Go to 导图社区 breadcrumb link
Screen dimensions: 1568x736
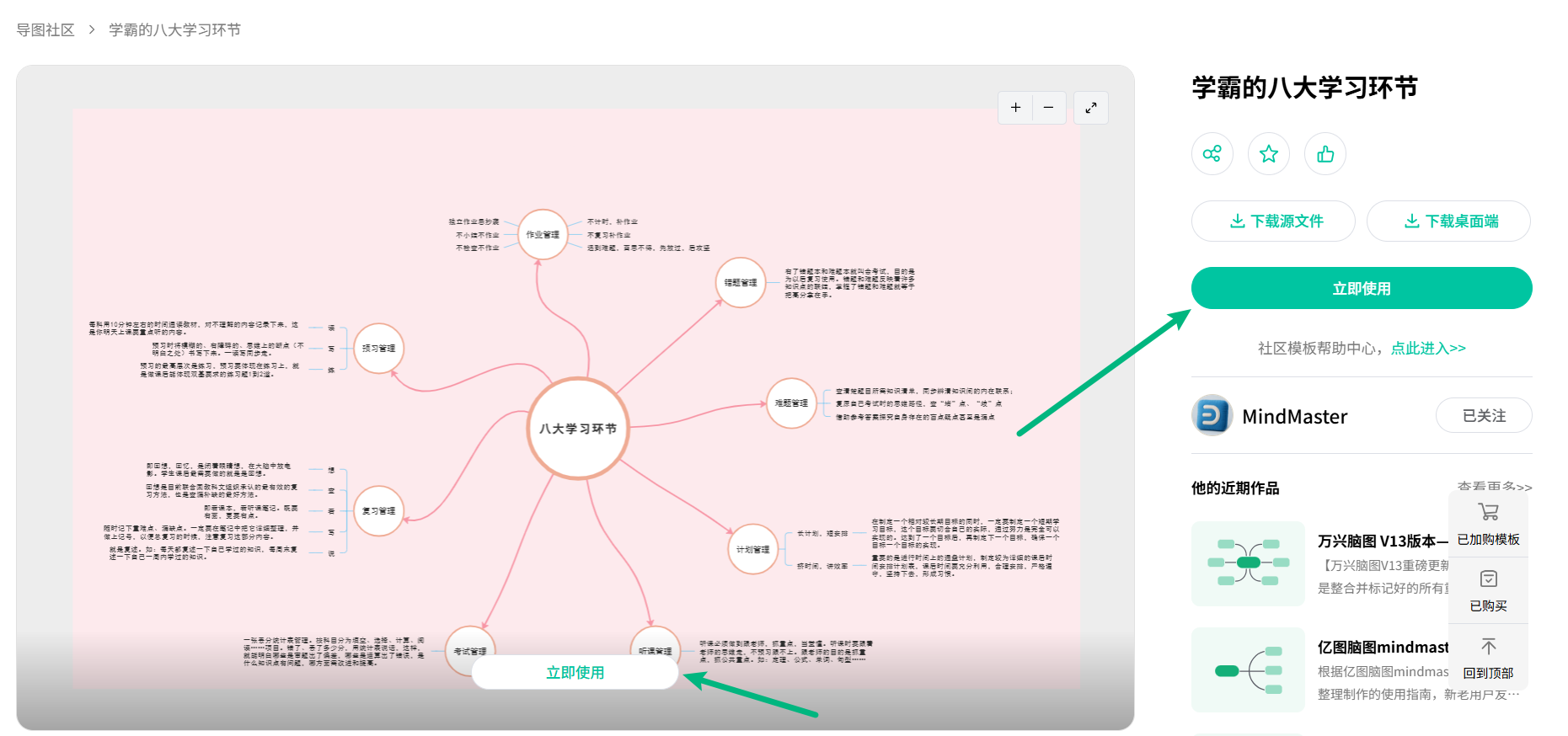click(45, 29)
